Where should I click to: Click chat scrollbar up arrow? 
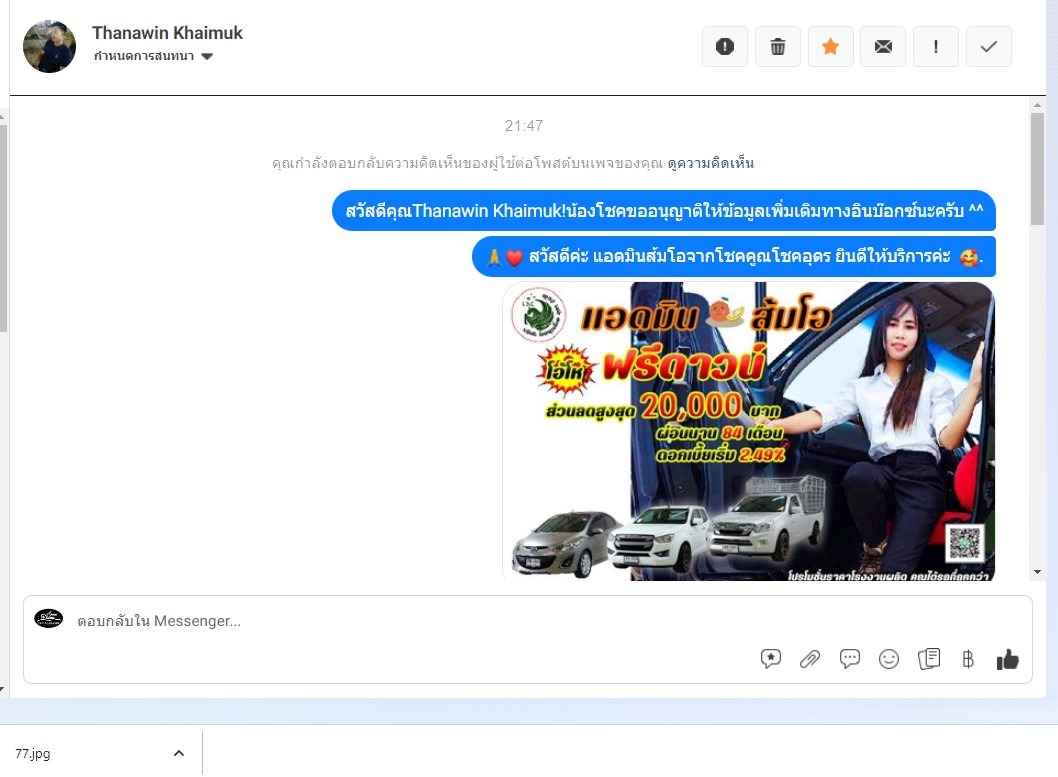(x=1037, y=105)
